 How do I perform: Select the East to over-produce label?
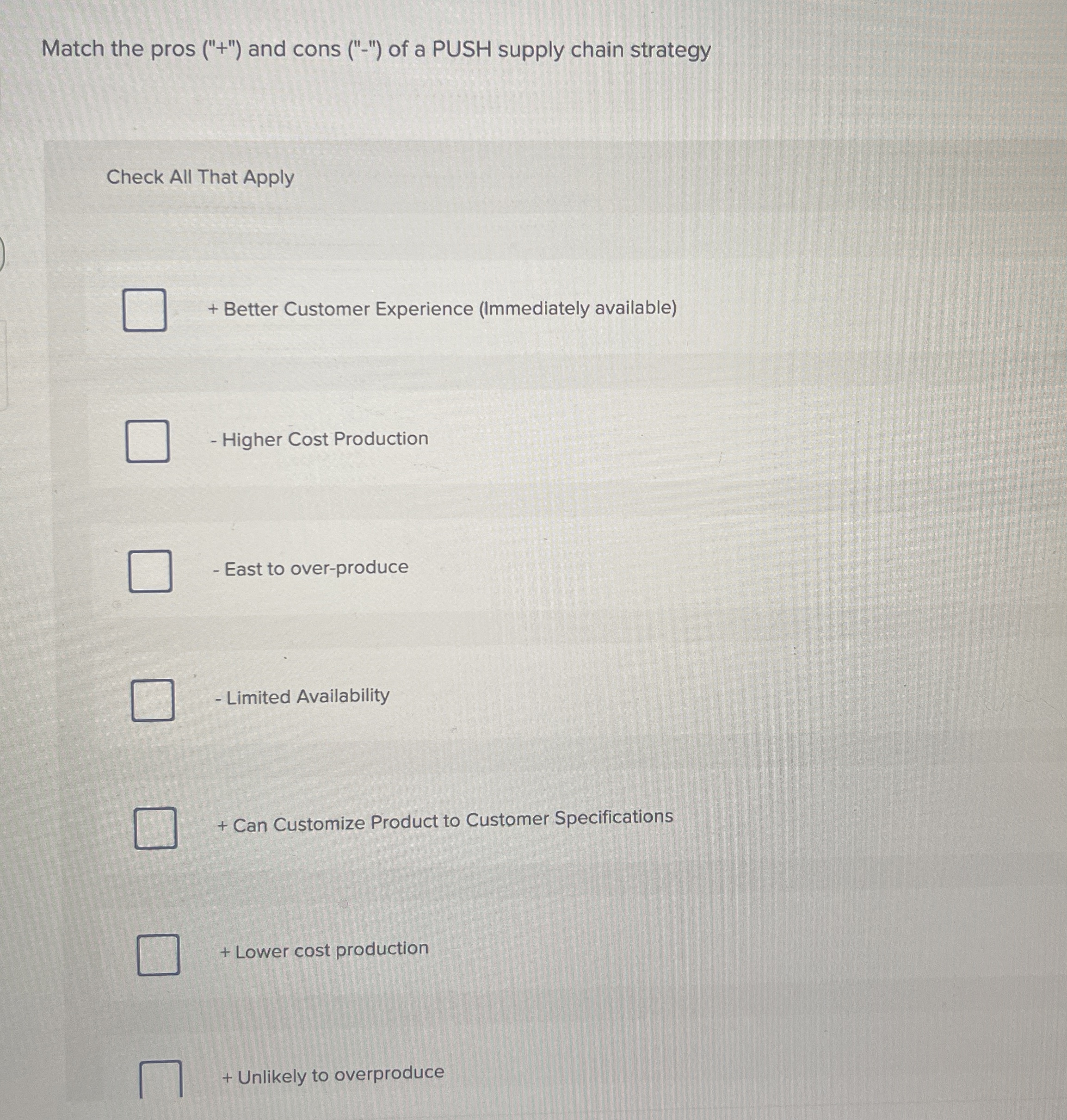click(x=310, y=568)
